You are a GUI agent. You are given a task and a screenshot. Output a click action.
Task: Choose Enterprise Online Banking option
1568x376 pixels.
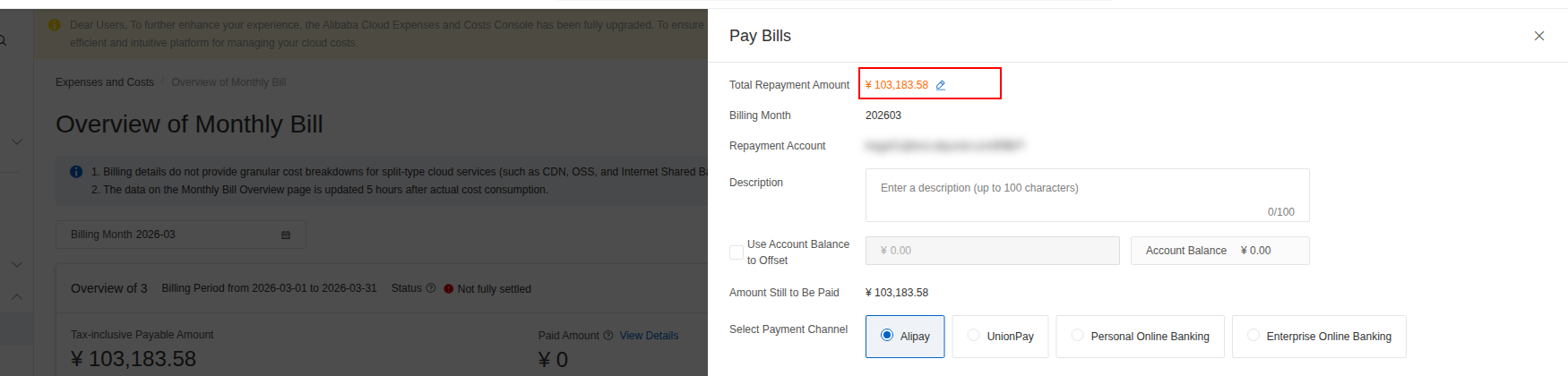pyautogui.click(x=1319, y=337)
